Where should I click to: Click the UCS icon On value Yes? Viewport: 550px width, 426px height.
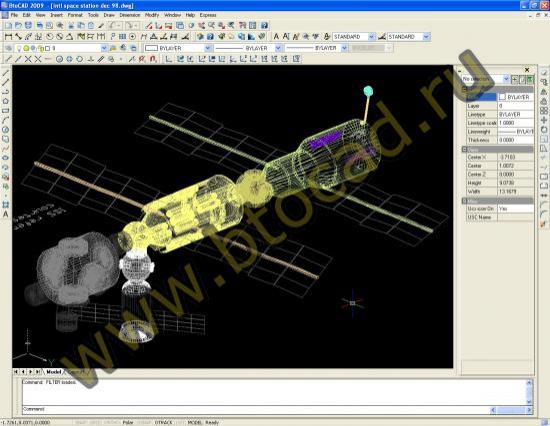[x=516, y=208]
